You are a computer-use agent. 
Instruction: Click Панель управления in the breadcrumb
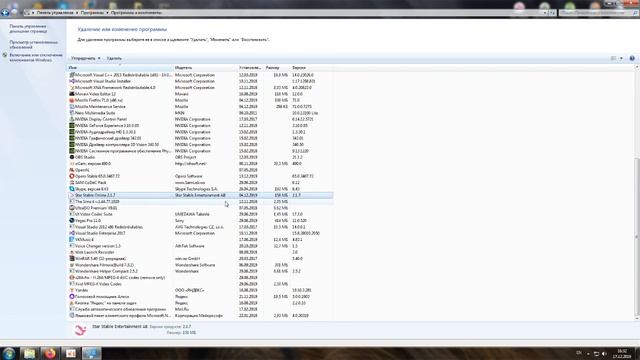[55, 13]
